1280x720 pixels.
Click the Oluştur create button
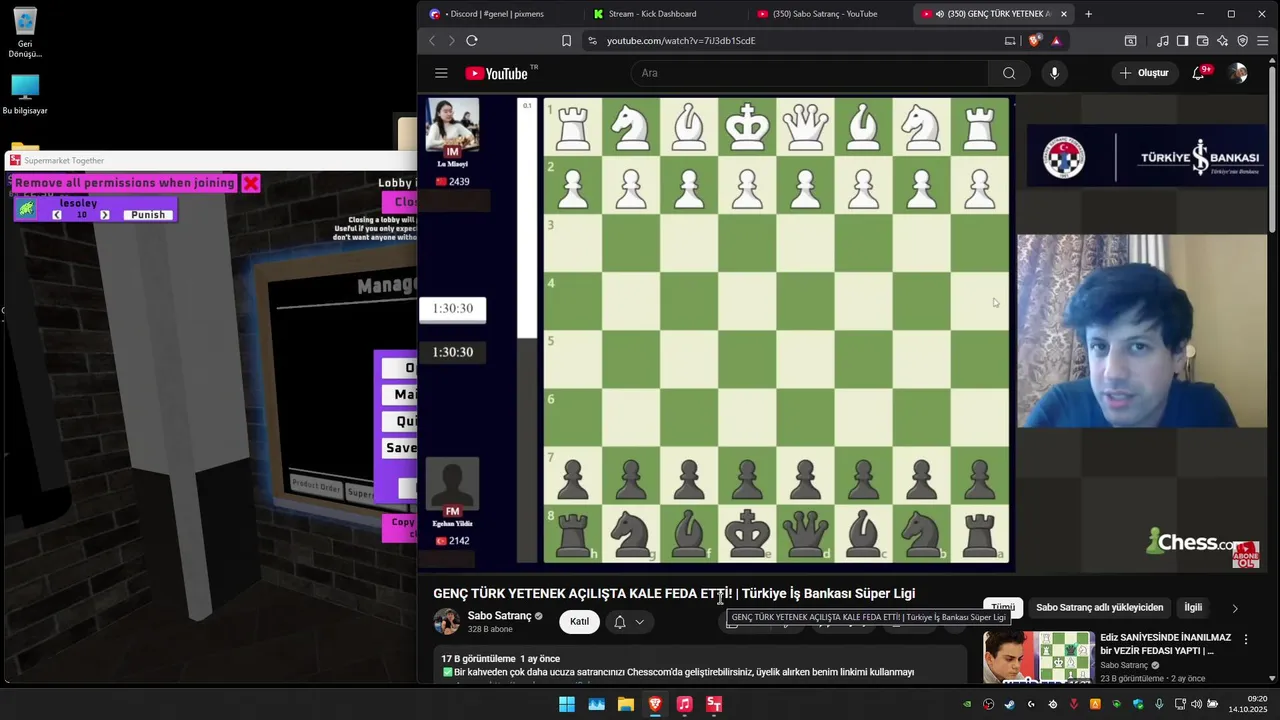pos(1143,73)
